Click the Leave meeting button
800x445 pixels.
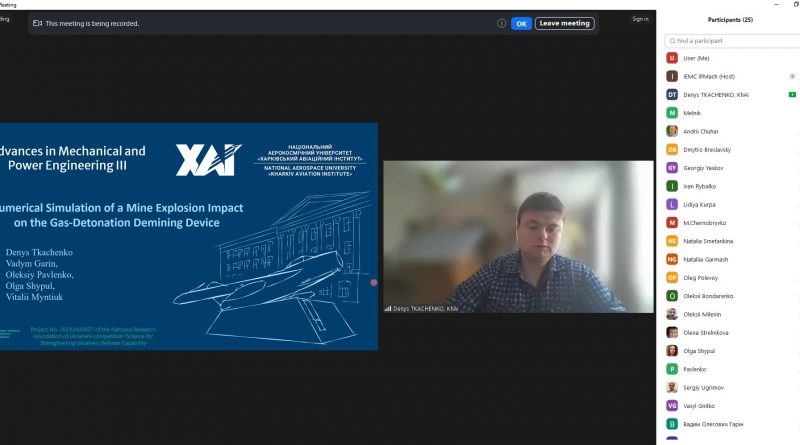coord(564,23)
